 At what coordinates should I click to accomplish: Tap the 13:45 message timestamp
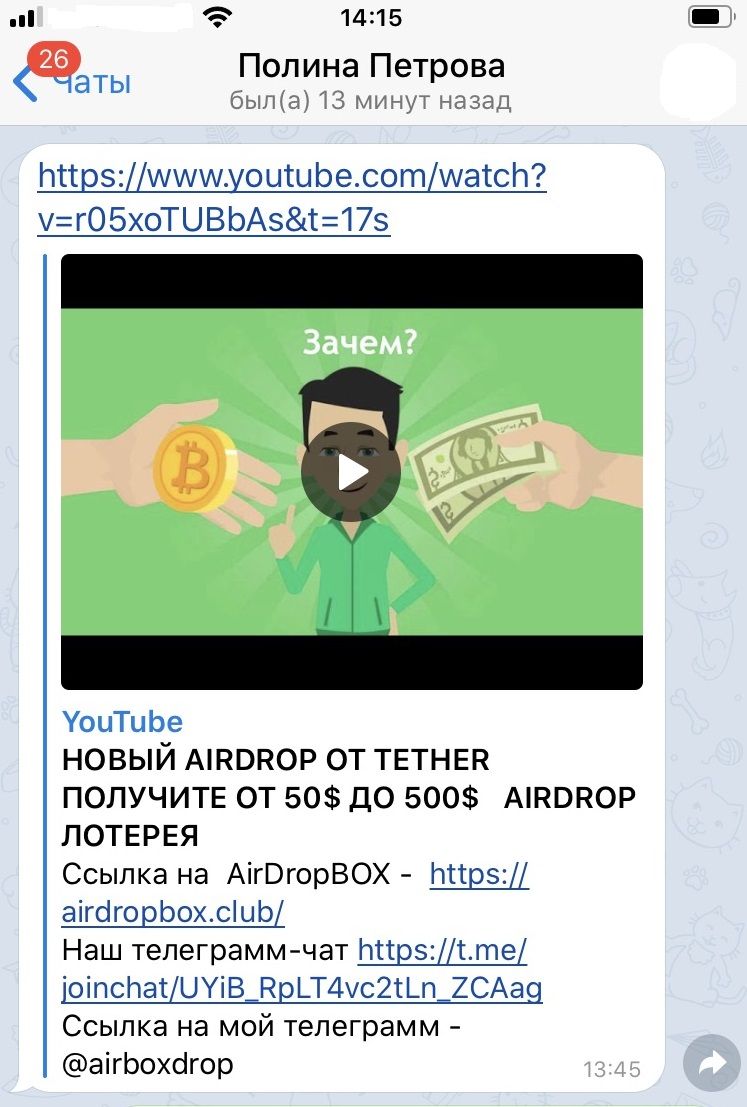pos(611,1070)
